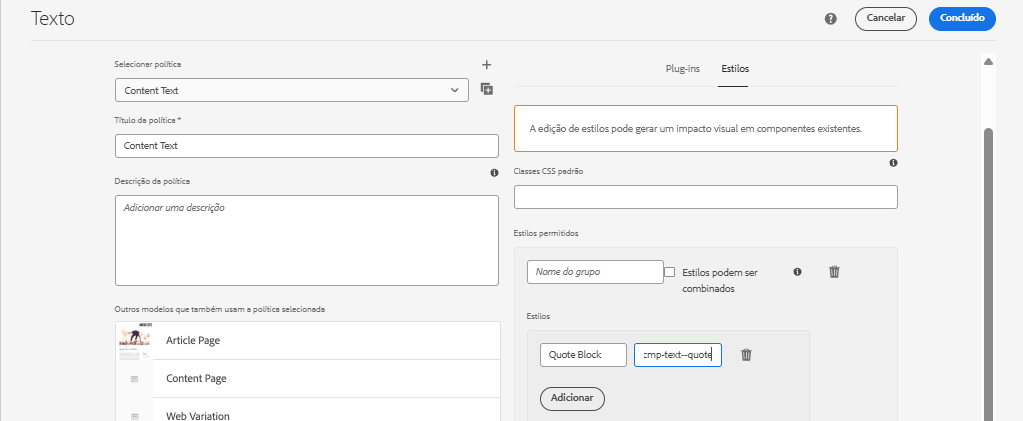Click the 'Nome do grupo' field
This screenshot has height=421, width=1023.
tap(595, 272)
